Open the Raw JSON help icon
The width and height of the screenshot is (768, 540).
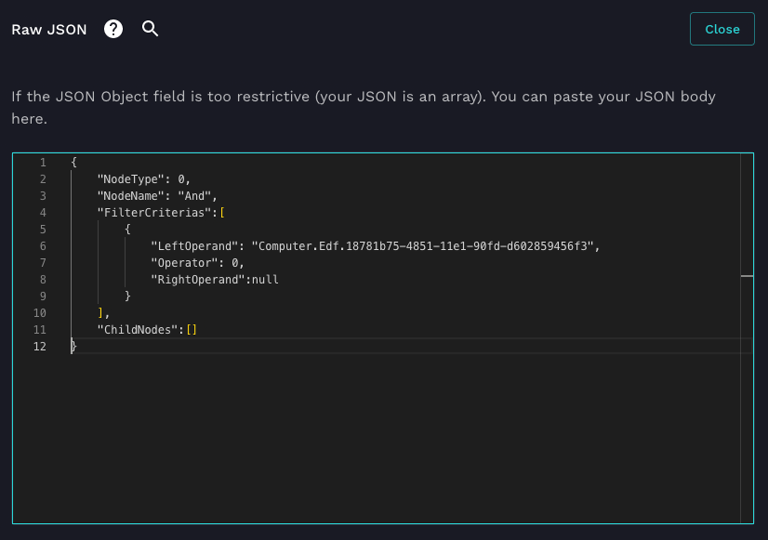click(113, 29)
